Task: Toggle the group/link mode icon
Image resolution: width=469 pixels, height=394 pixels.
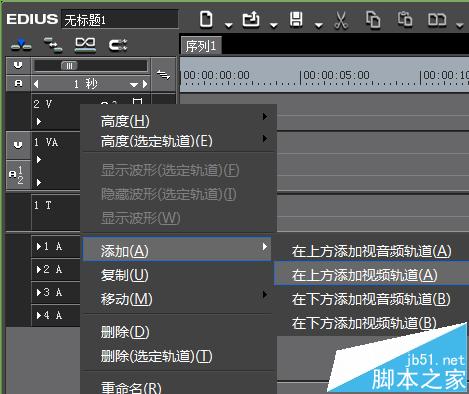Action: pyautogui.click(x=118, y=45)
